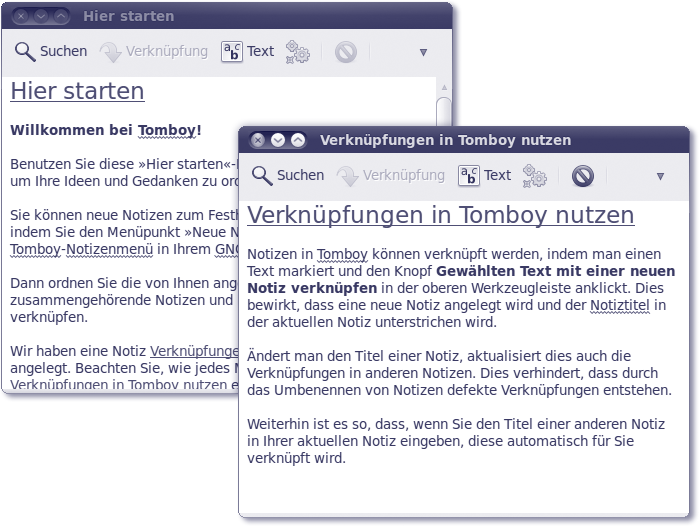Viewport: 699px width, 526px height.
Task: Click the Text format icon in Hier starten window
Action: coord(232,52)
